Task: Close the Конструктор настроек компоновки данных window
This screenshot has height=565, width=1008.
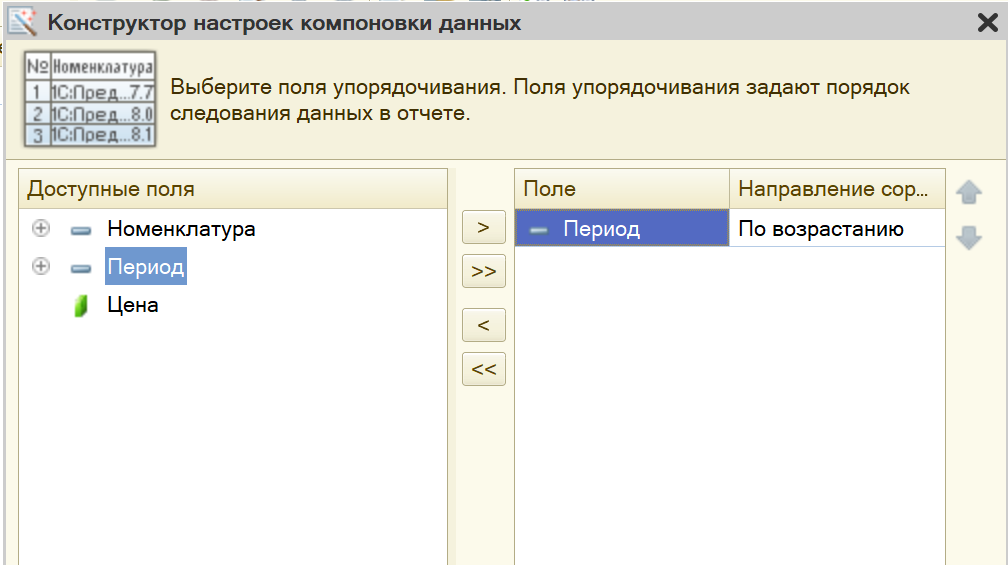Action: coord(987,22)
